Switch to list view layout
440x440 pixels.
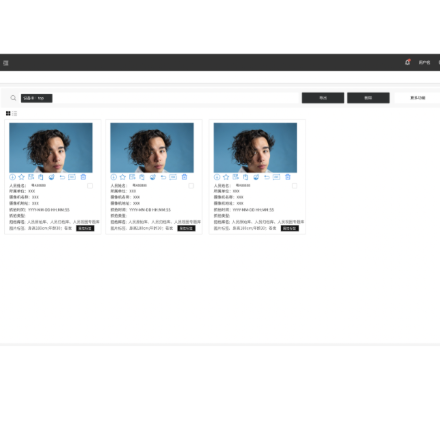point(15,113)
